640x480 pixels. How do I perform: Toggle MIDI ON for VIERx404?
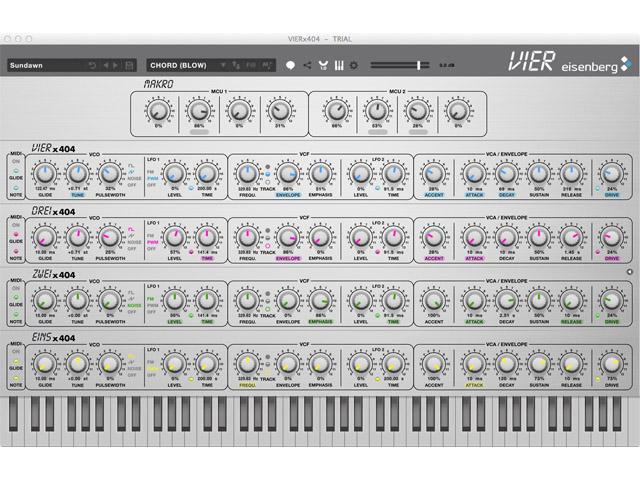coord(16,162)
